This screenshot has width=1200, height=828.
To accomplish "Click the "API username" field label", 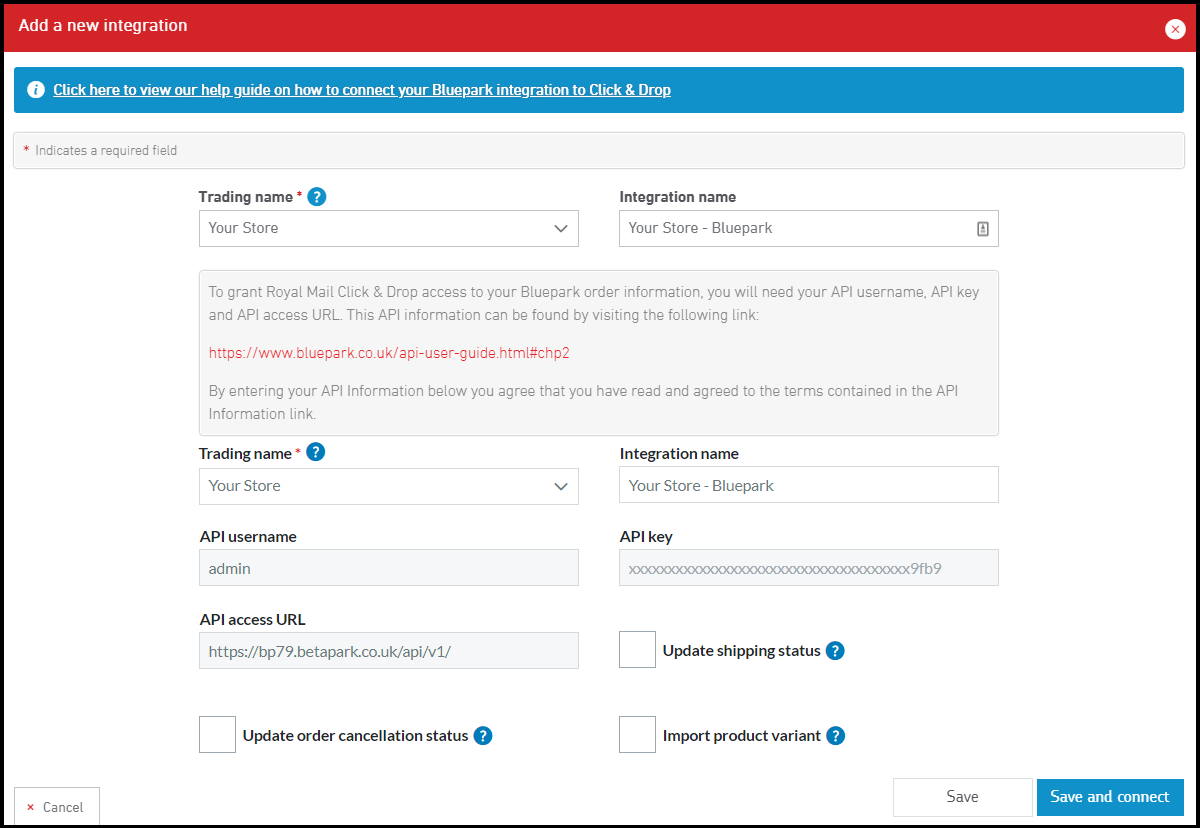I will click(x=248, y=536).
